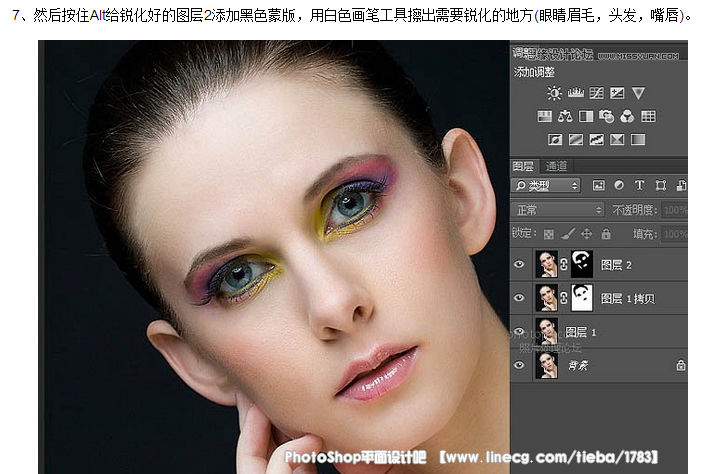Image resolution: width=708 pixels, height=474 pixels.
Task: Add a Hue/Saturation adjustment layer
Action: click(545, 116)
